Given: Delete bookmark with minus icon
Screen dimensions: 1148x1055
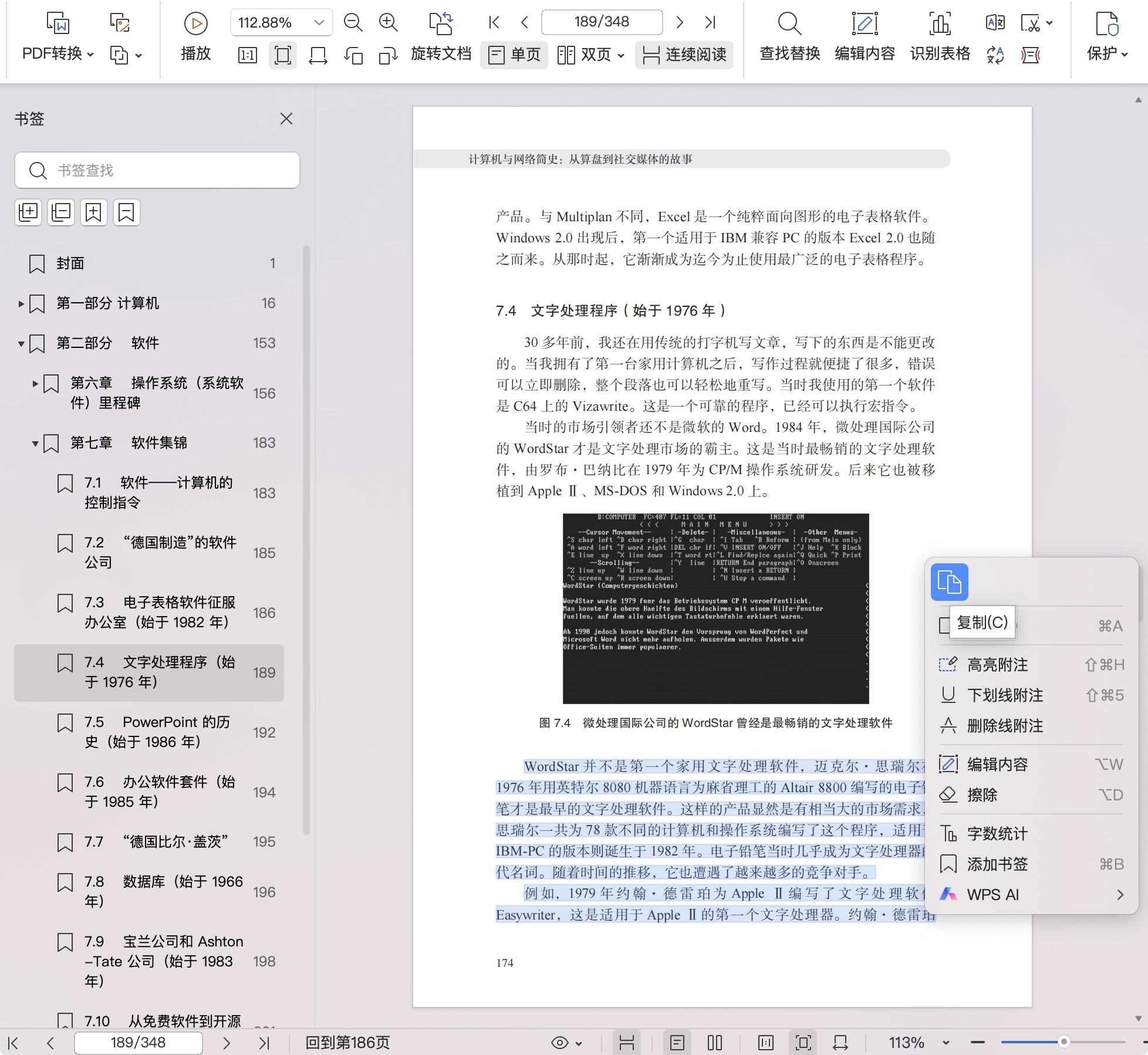Looking at the screenshot, I should pos(126,212).
